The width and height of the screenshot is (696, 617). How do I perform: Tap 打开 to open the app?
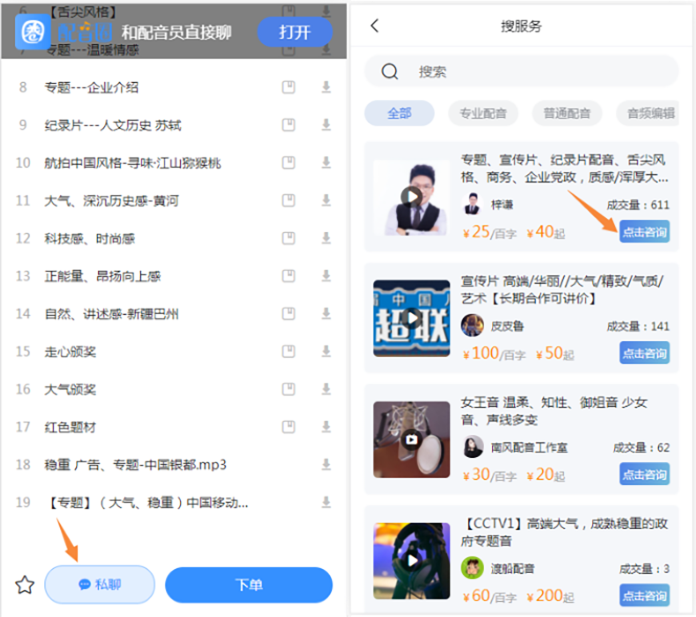[295, 32]
